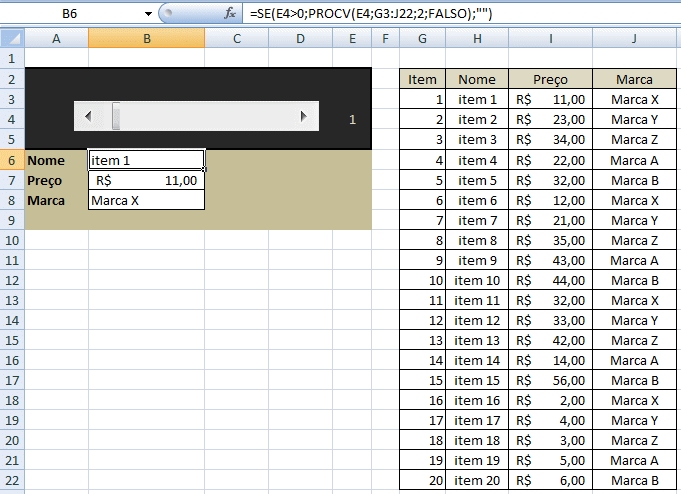
Task: Select the brand cell for item 7
Action: [x=635, y=220]
